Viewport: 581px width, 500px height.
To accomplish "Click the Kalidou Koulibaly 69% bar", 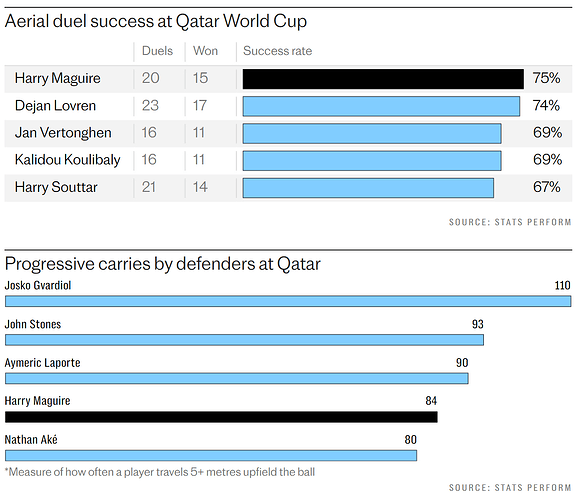I will point(372,160).
